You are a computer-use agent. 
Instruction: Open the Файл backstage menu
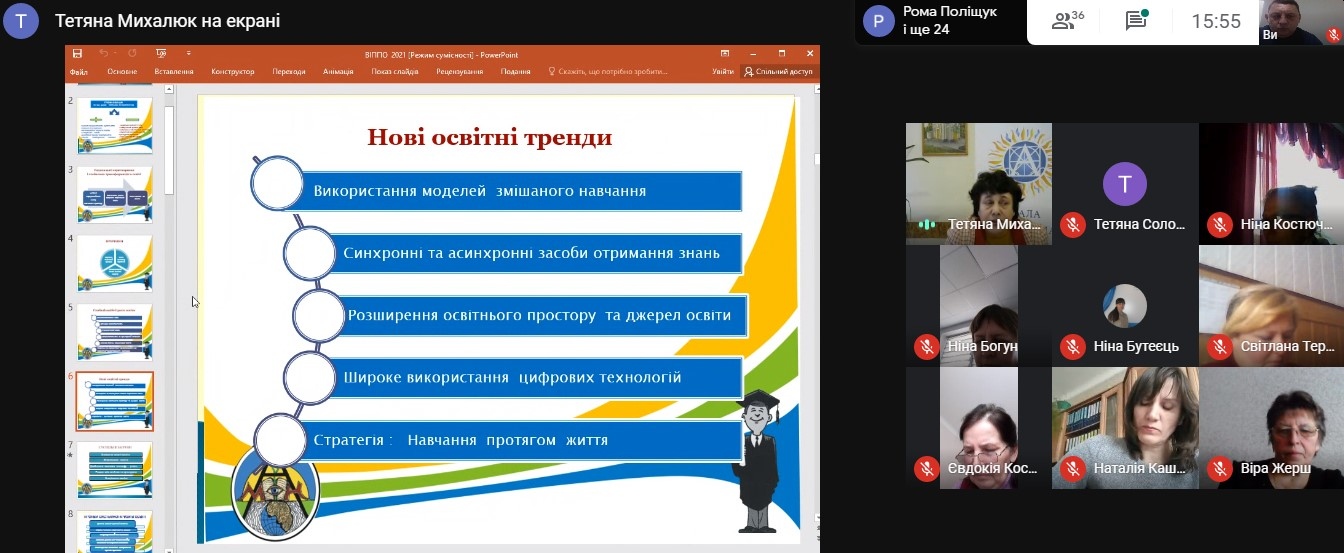(79, 72)
